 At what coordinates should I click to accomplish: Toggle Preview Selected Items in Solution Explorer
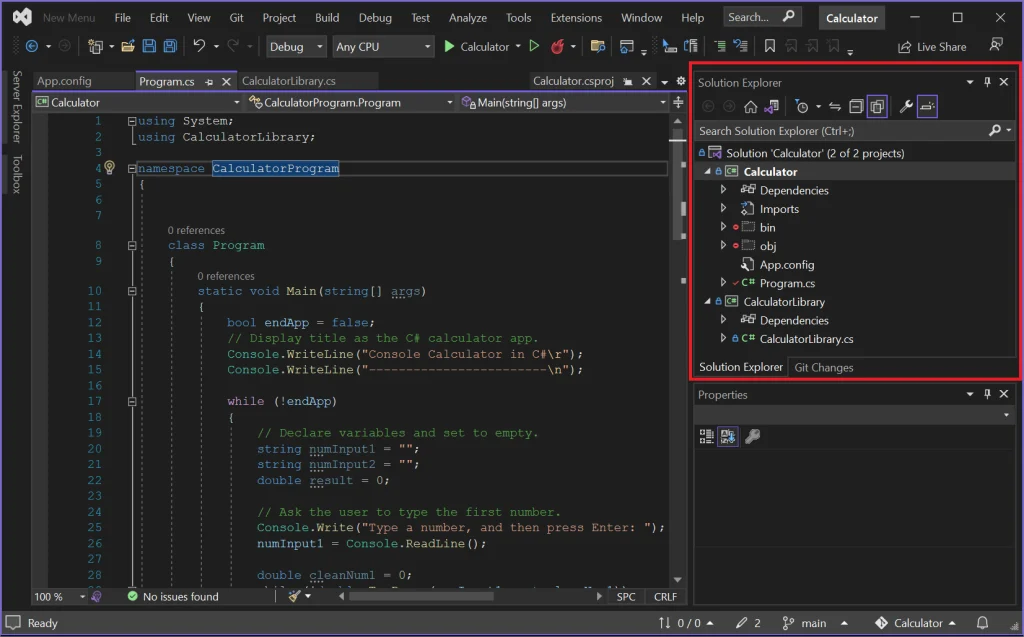coord(928,105)
